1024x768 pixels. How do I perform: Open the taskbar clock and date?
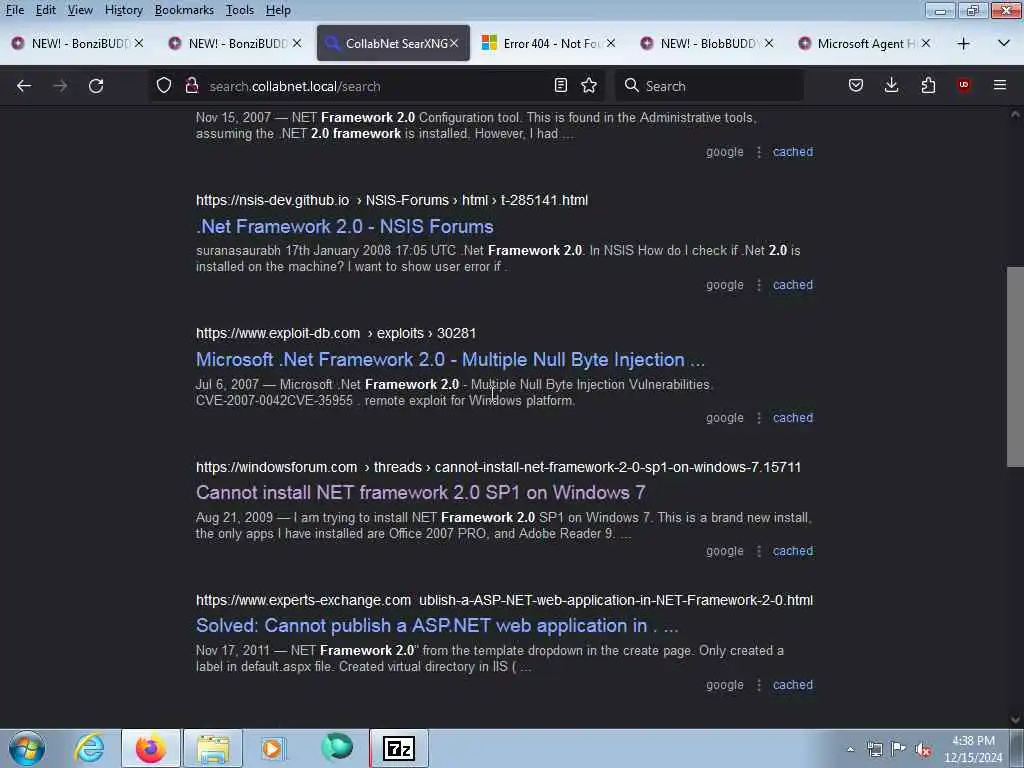coord(973,749)
